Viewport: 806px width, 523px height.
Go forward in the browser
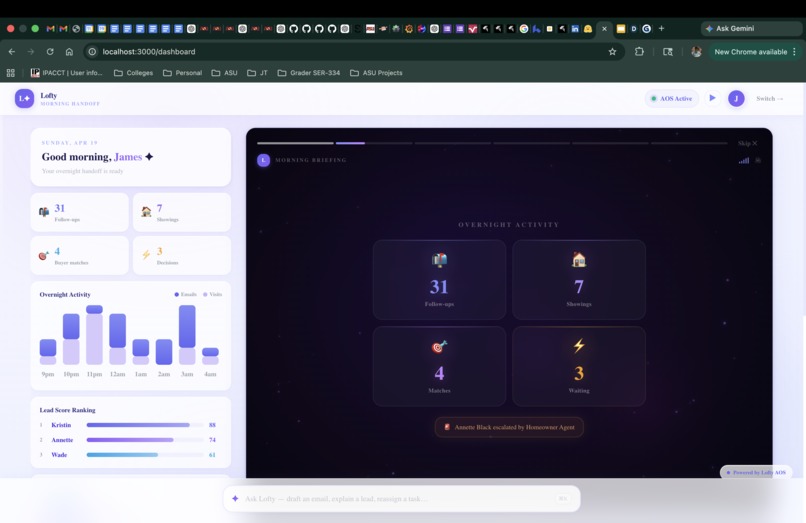click(x=30, y=51)
